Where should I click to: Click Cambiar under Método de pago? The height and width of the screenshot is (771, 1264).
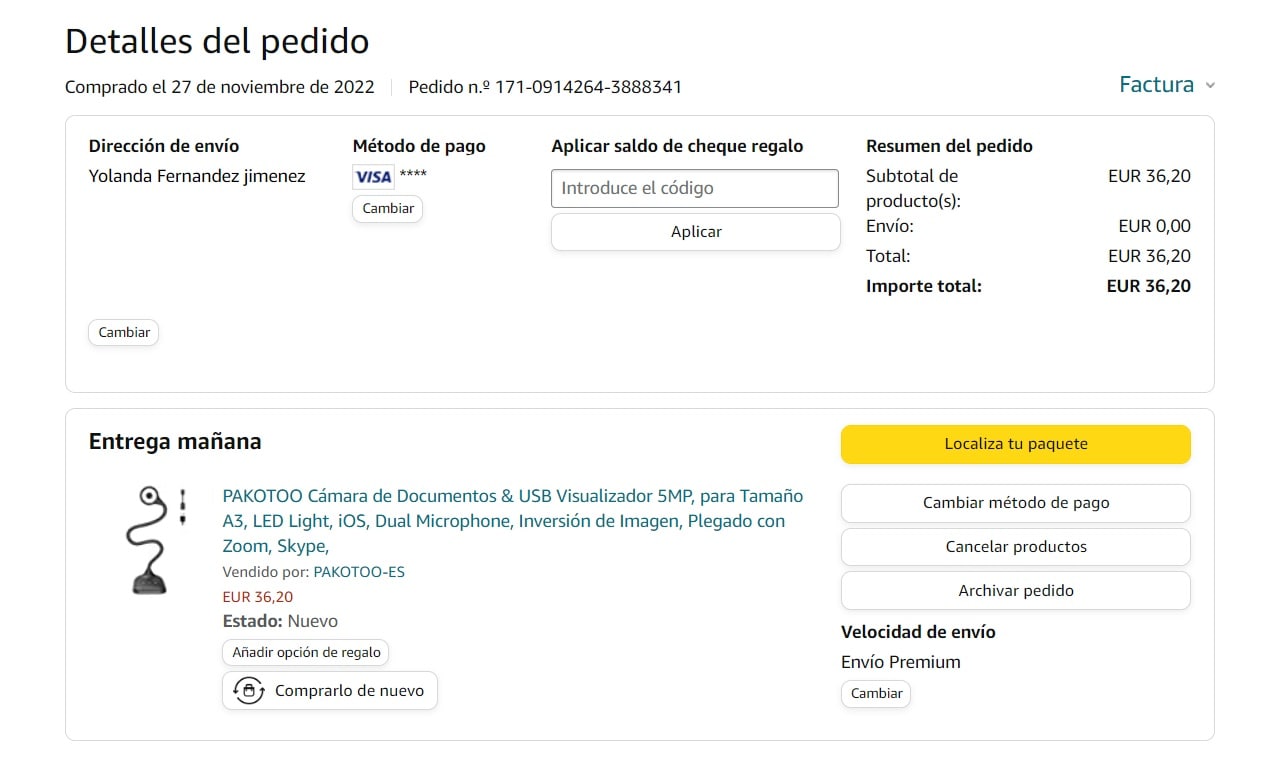click(x=387, y=209)
